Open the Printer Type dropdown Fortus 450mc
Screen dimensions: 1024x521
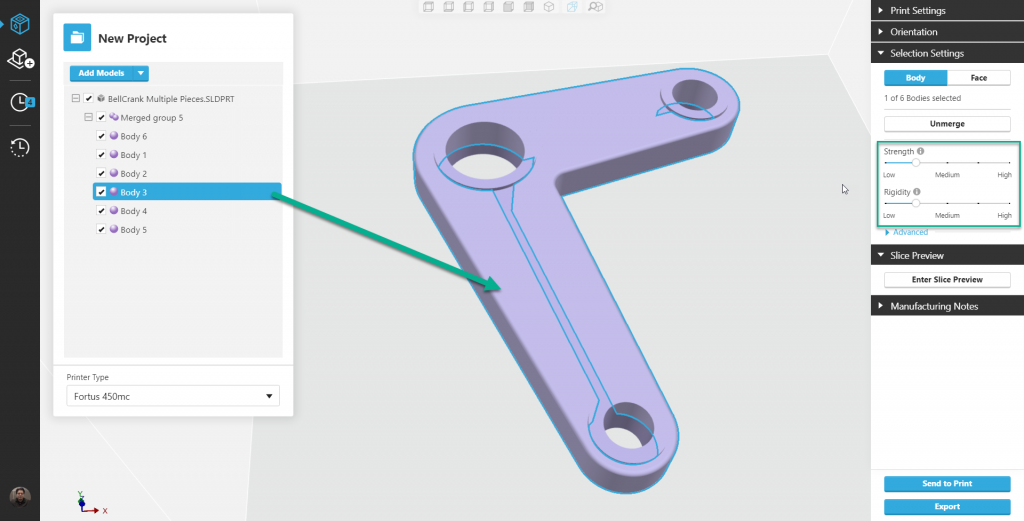coord(173,396)
